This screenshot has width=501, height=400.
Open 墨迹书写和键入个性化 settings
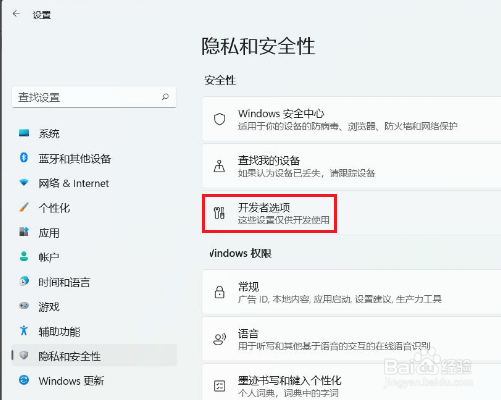[351, 382]
